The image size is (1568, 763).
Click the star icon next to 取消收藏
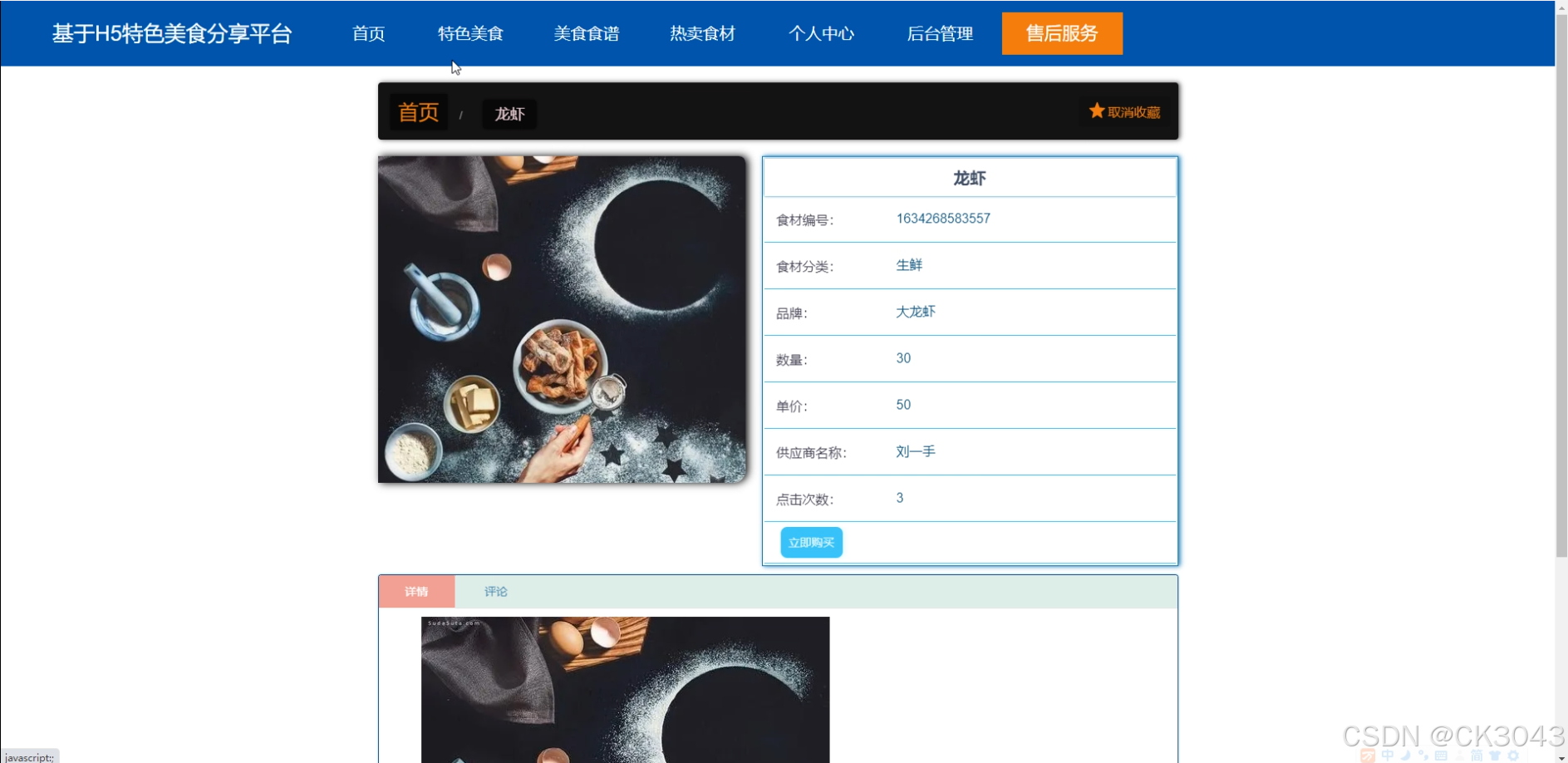tap(1097, 111)
